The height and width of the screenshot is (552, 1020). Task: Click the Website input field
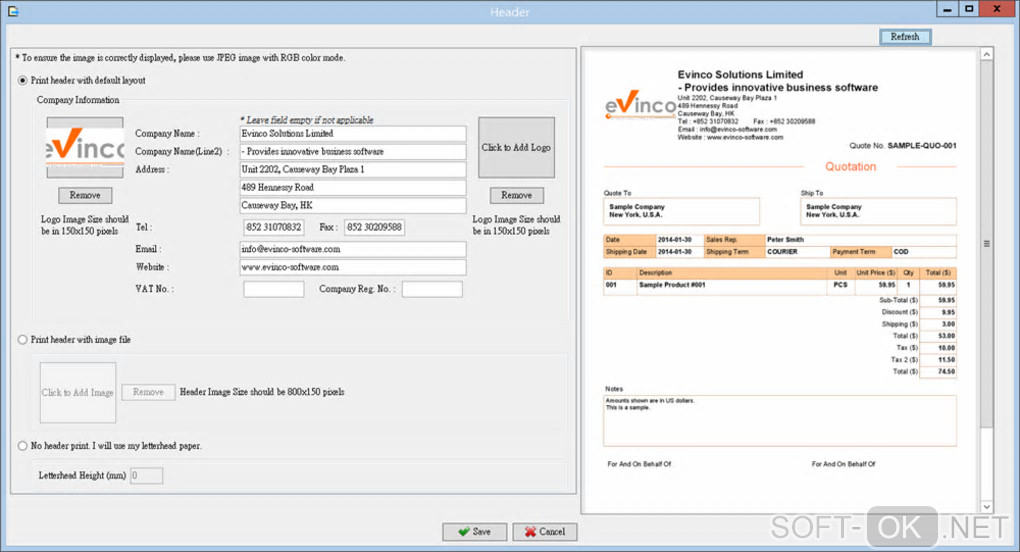coord(353,267)
